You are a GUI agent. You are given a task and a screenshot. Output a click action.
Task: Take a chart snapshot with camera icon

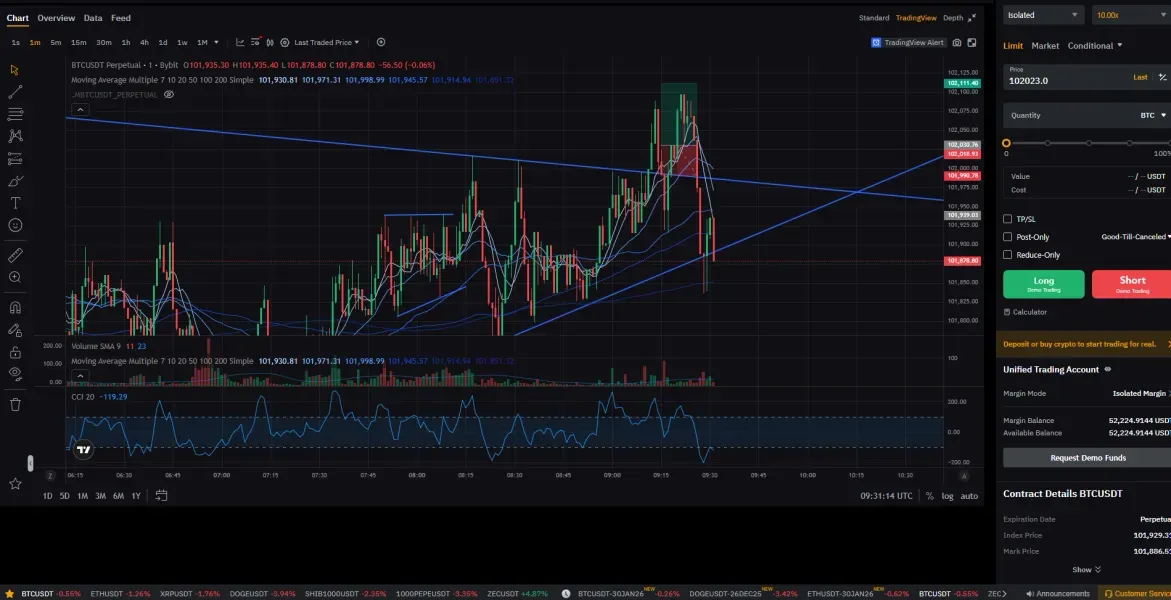click(x=957, y=43)
